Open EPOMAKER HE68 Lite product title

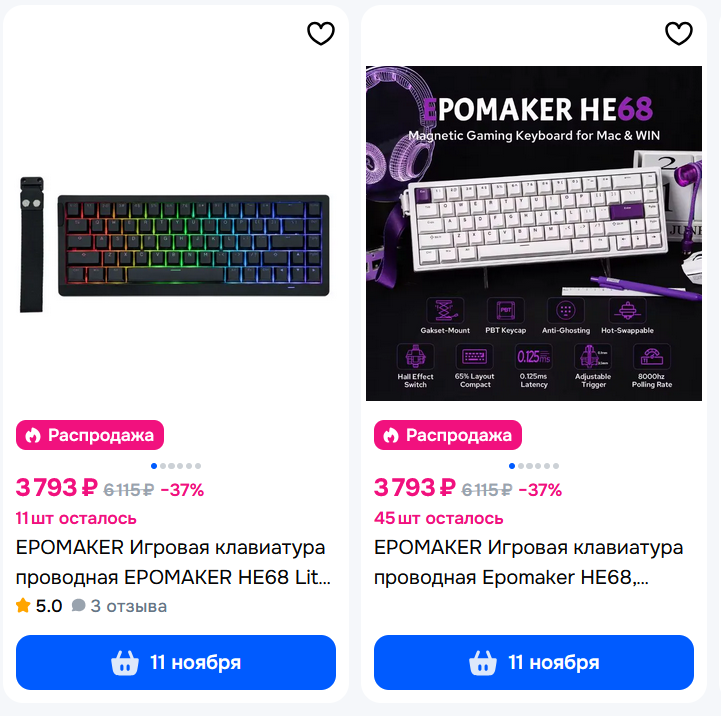(x=173, y=562)
